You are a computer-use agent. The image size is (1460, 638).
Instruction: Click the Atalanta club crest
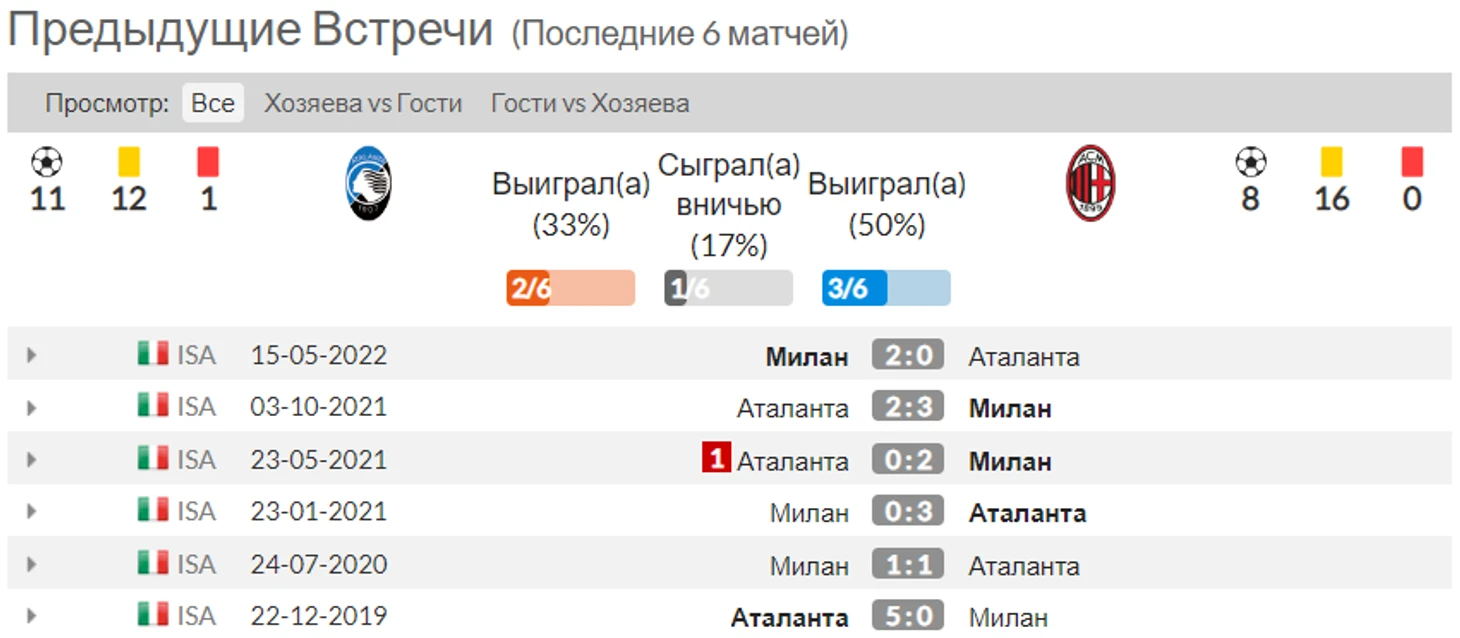coord(368,184)
